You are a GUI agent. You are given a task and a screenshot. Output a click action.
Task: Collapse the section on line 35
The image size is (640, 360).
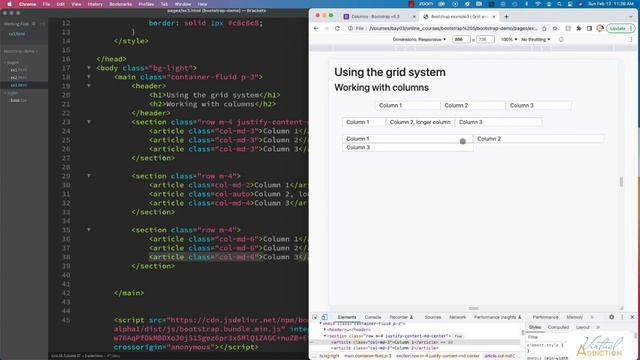tap(89, 230)
